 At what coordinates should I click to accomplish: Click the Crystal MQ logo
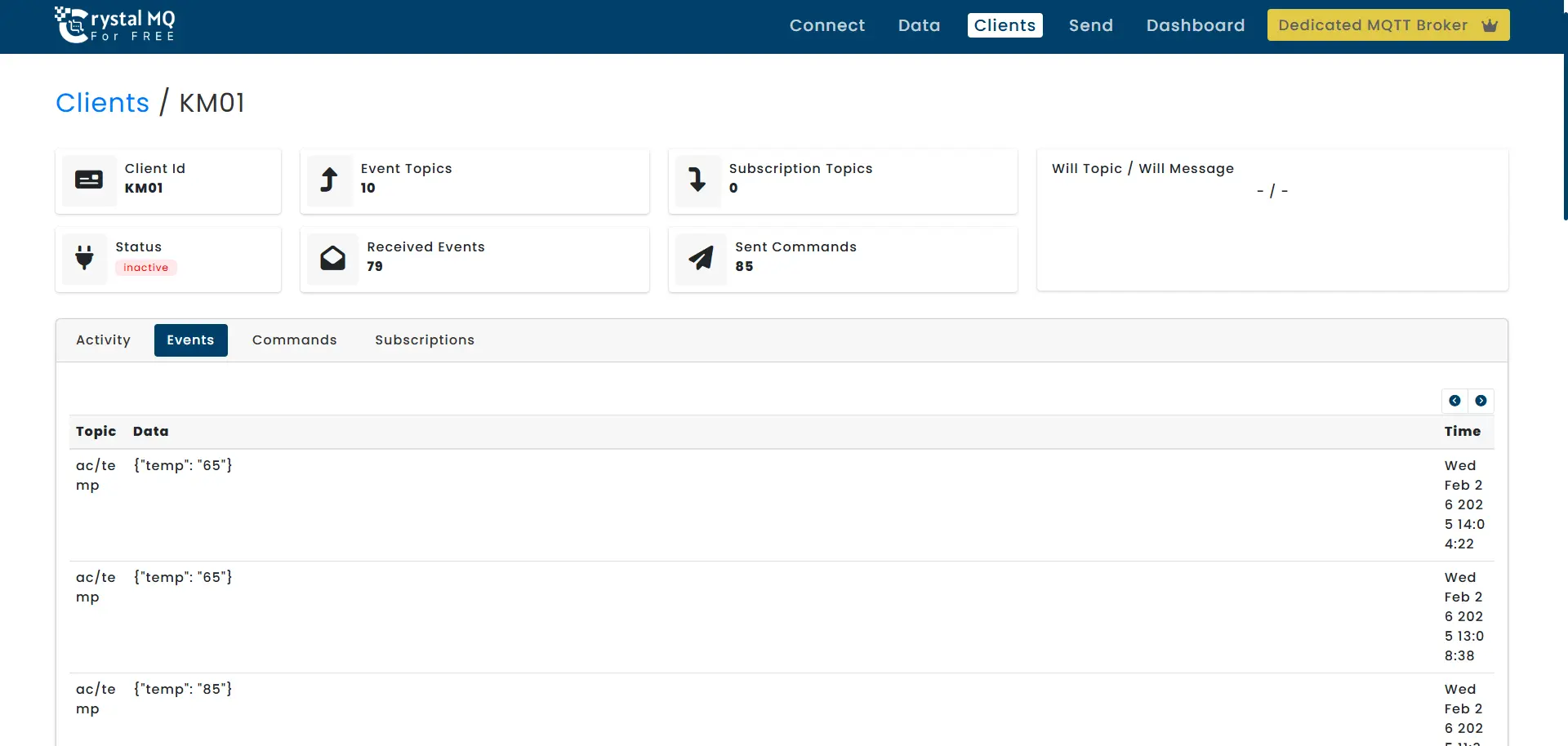(114, 25)
